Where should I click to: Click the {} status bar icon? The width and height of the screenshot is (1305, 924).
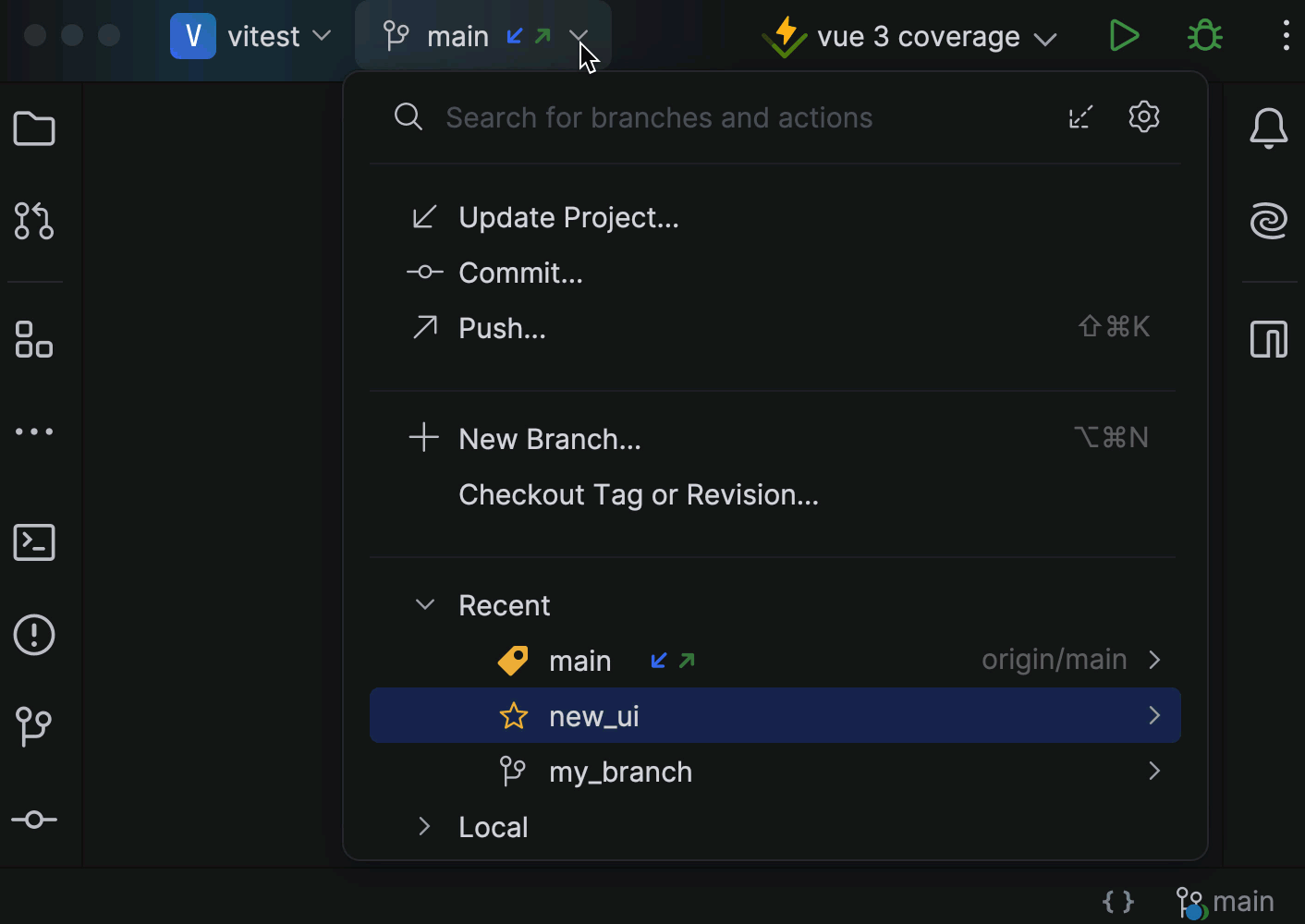(1117, 901)
